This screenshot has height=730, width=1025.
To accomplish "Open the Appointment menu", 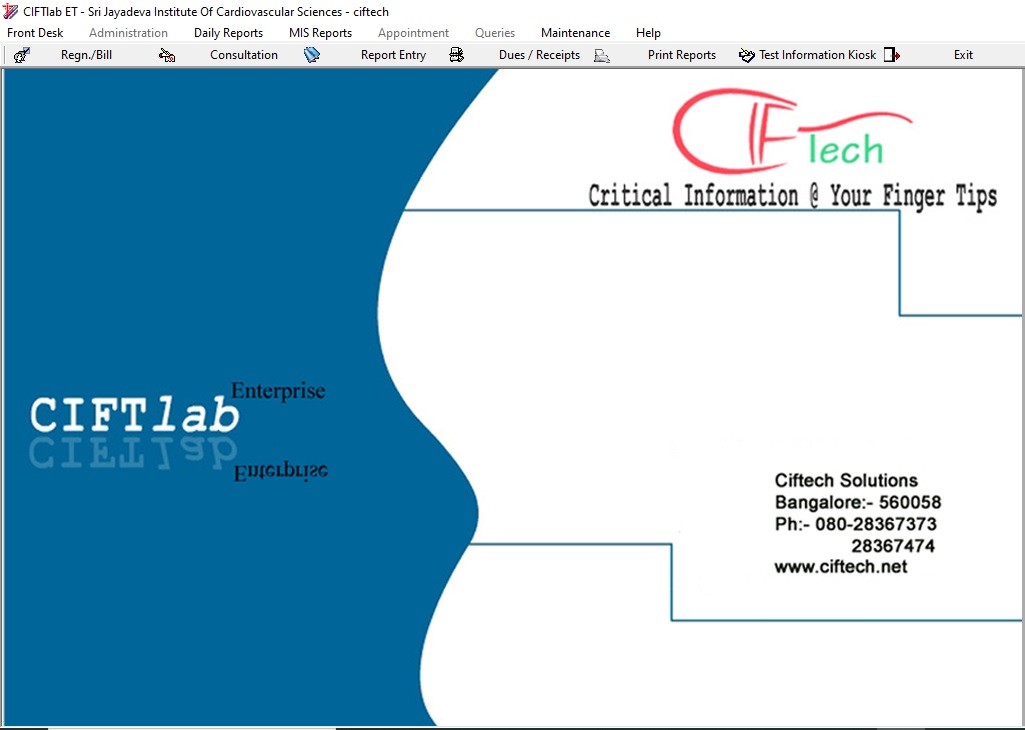I will 413,33.
